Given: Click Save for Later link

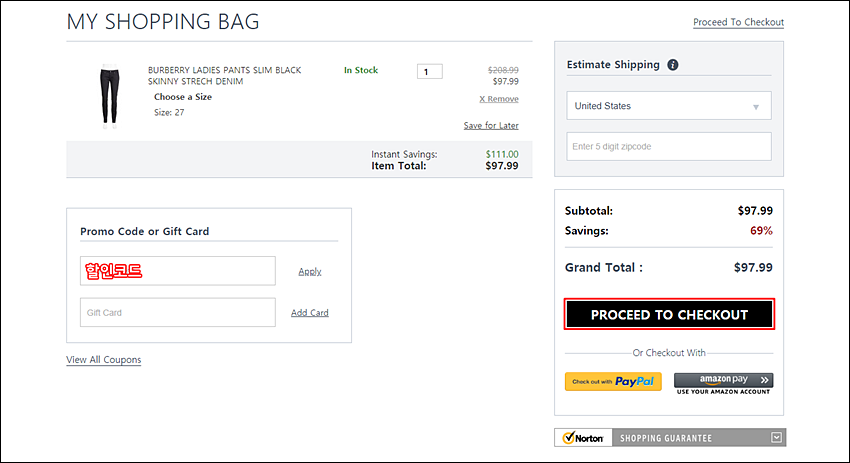Looking at the screenshot, I should tap(491, 125).
